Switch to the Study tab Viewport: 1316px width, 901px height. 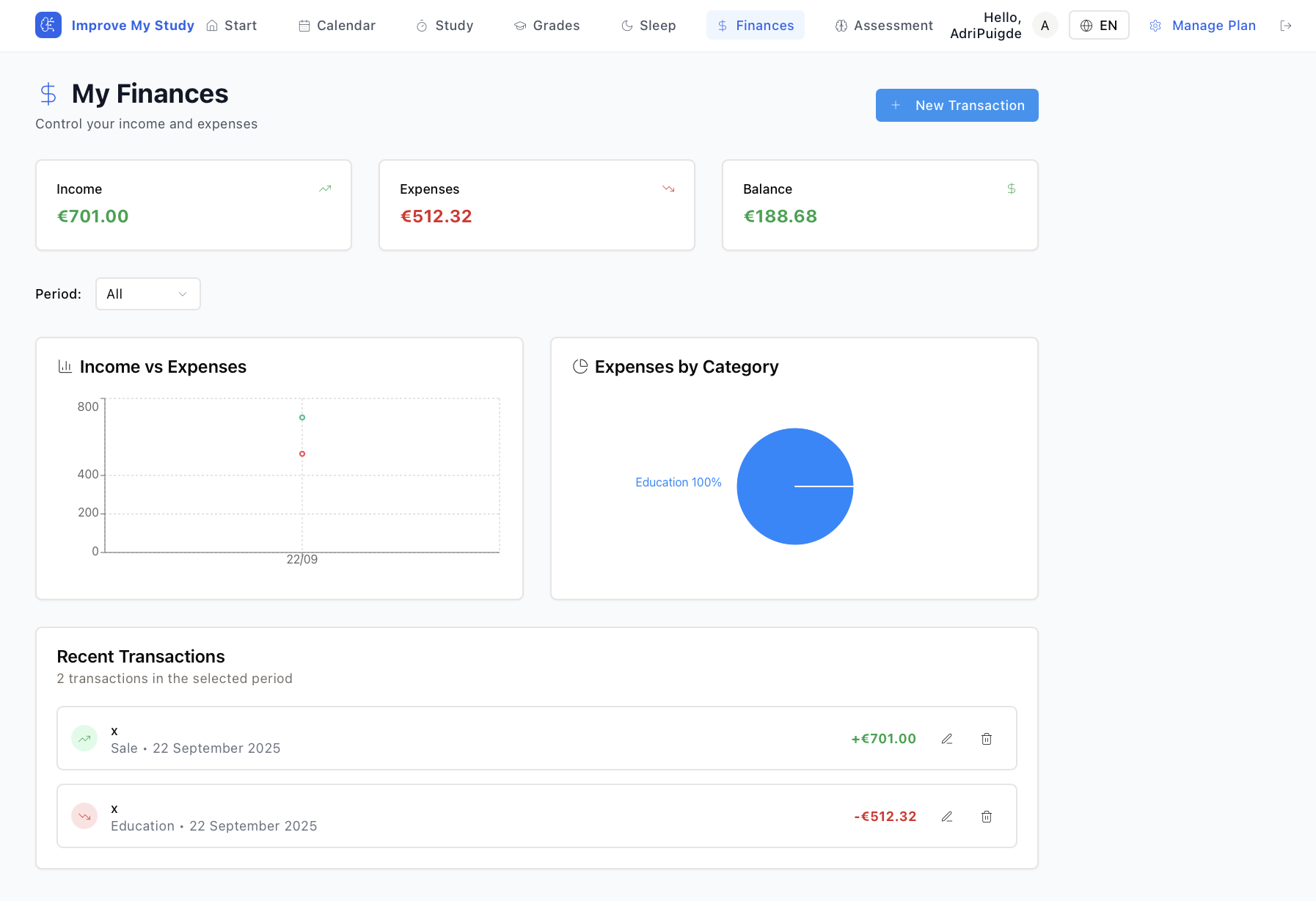click(445, 26)
